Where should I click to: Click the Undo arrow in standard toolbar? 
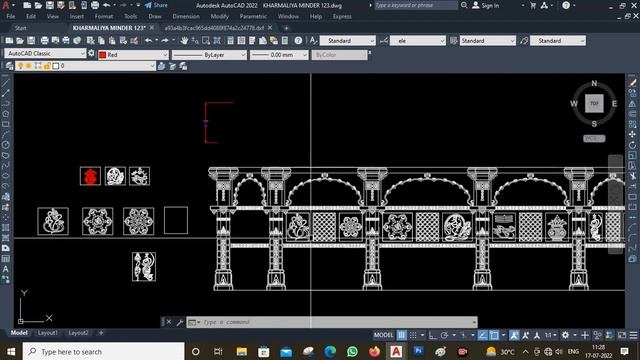coord(148,40)
